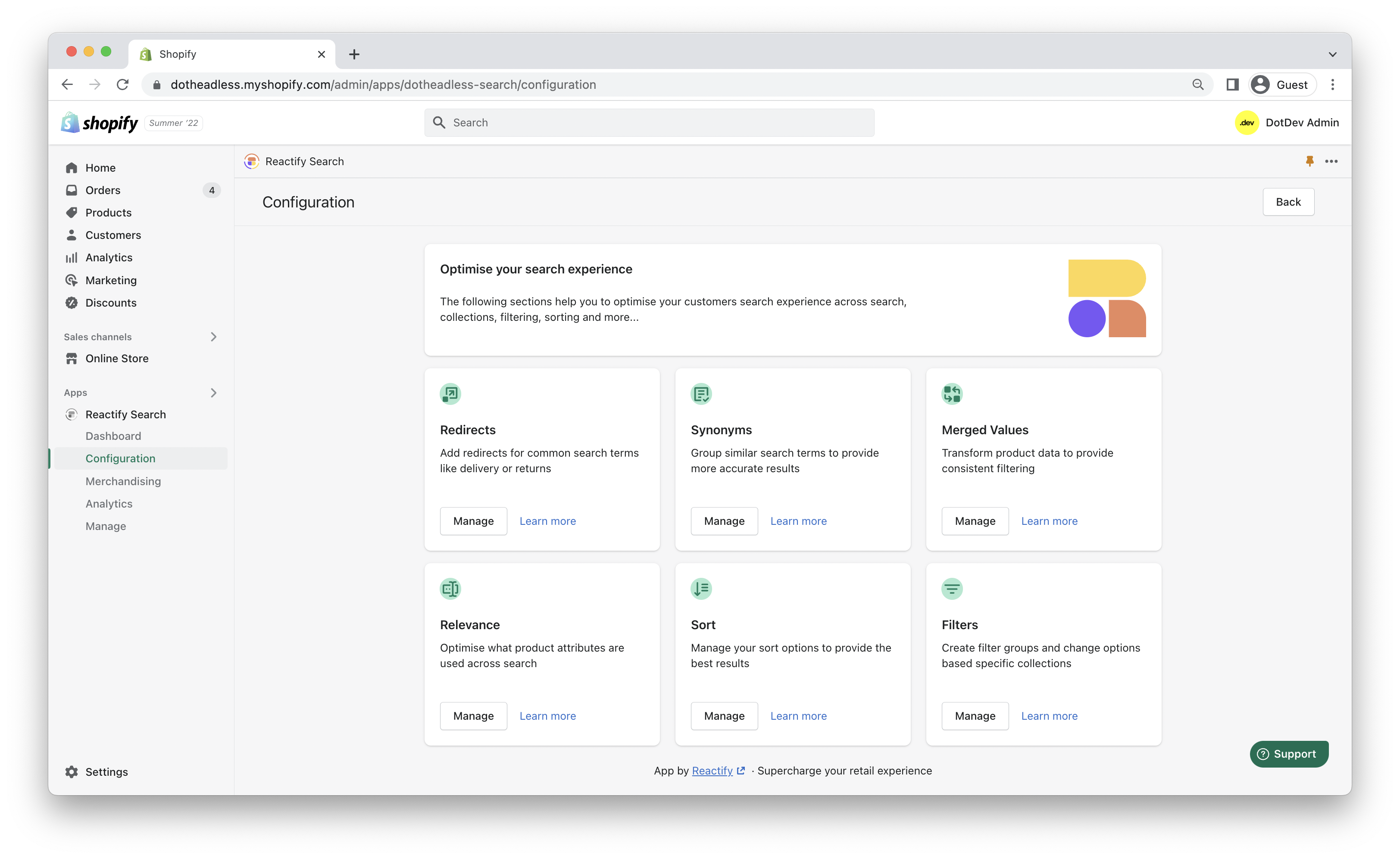Close the Shopify browser tab
Screen dimensions: 1400x859
coord(321,54)
